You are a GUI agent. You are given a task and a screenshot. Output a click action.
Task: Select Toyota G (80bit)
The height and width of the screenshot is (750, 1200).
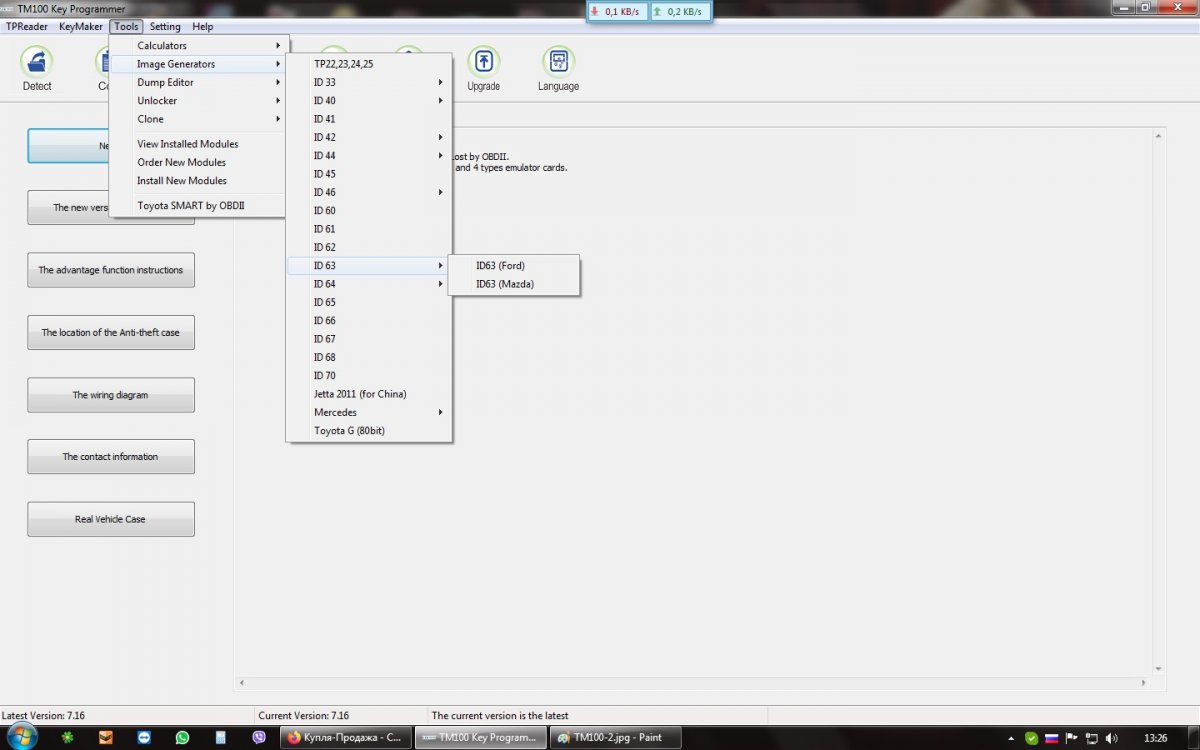(369, 431)
